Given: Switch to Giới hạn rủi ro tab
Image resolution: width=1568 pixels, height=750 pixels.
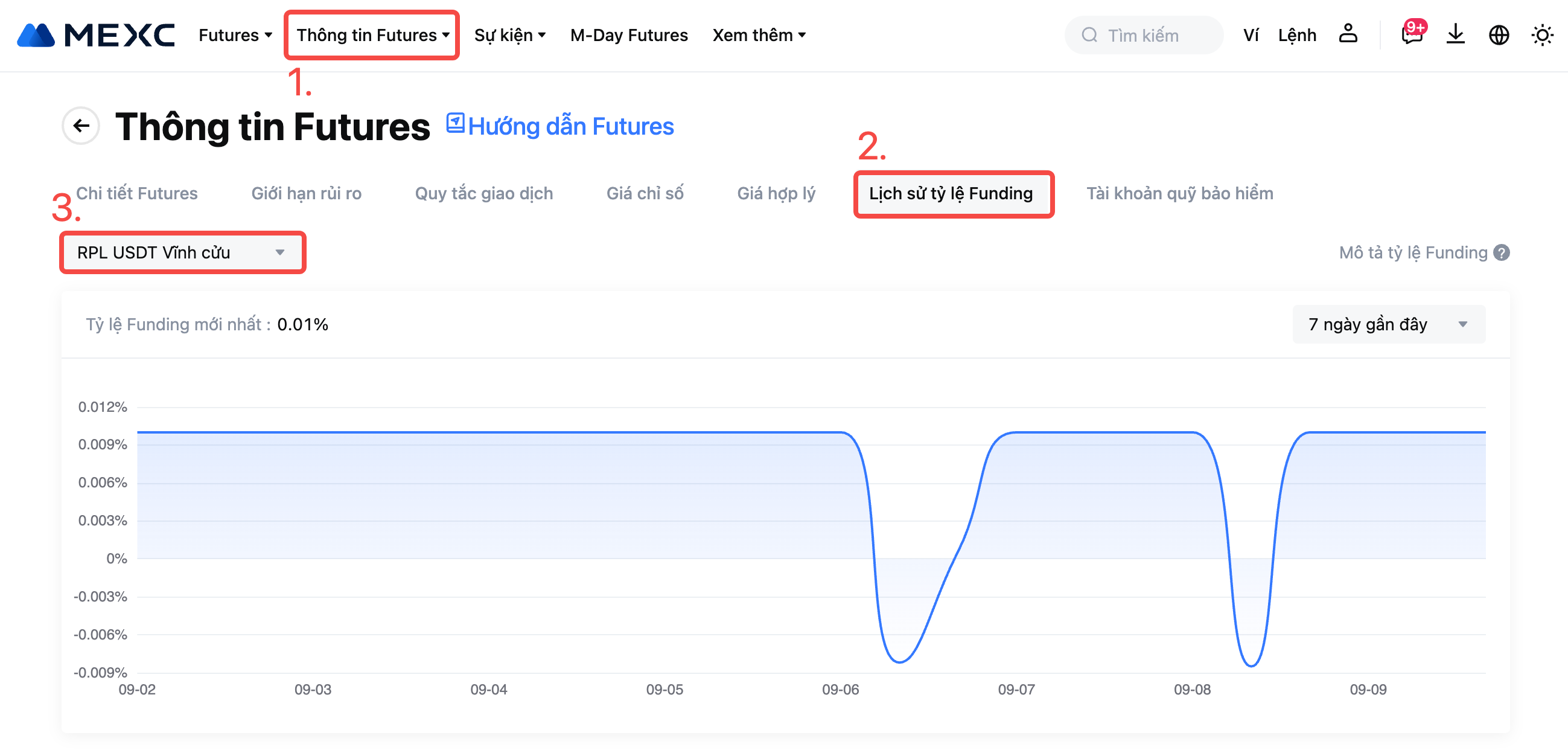Looking at the screenshot, I should click(x=306, y=193).
